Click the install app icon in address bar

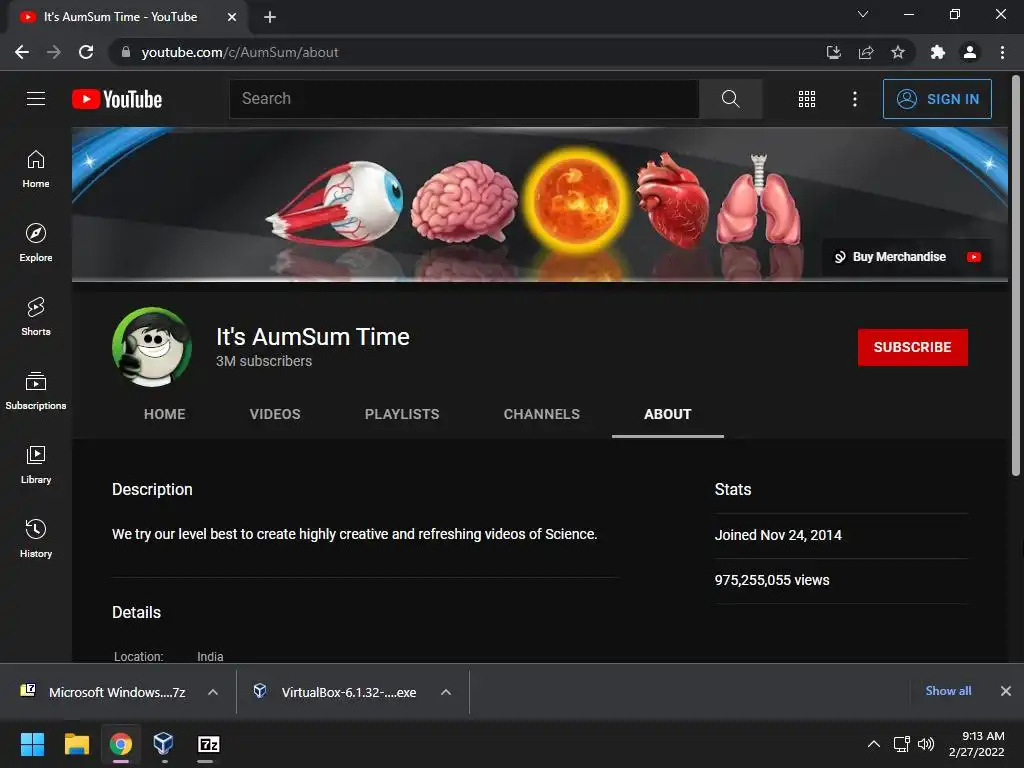click(x=833, y=52)
